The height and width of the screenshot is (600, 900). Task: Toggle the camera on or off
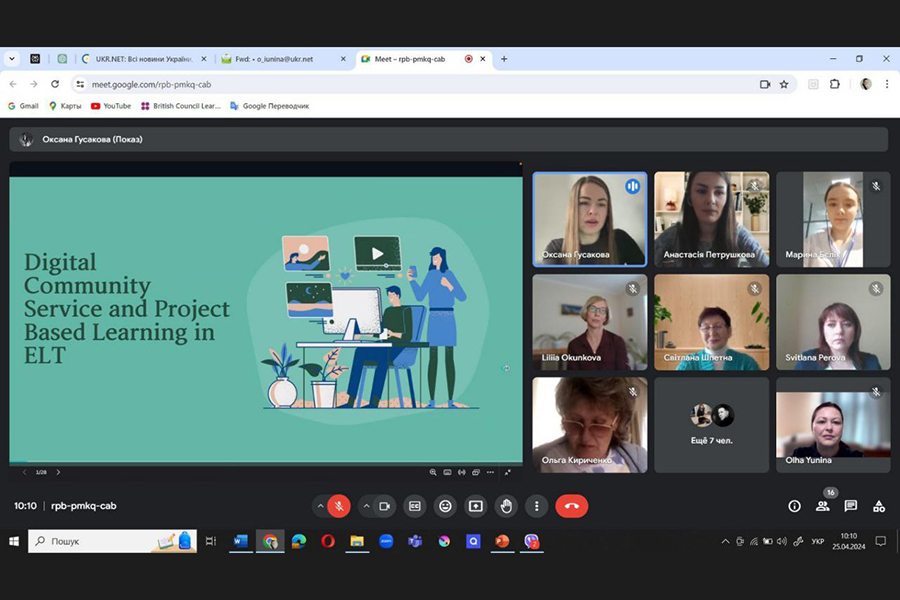pos(385,506)
